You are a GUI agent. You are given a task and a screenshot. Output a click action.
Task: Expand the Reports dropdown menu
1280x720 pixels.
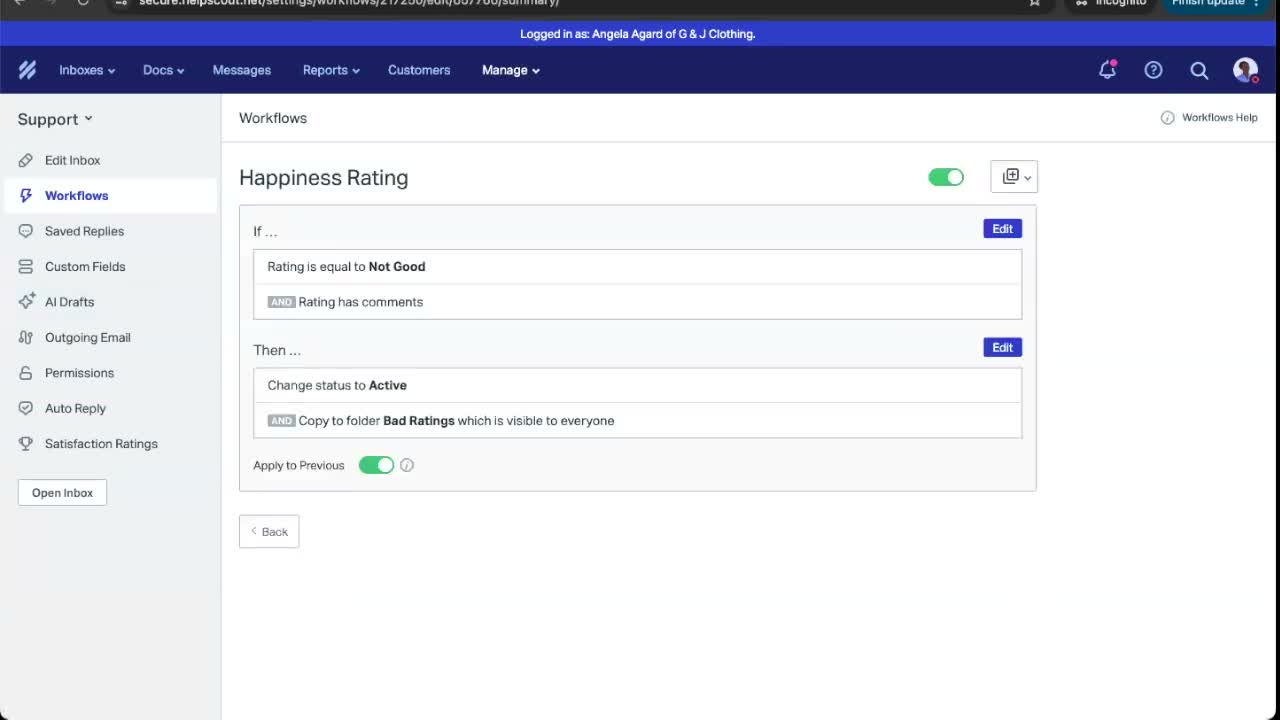[x=331, y=70]
